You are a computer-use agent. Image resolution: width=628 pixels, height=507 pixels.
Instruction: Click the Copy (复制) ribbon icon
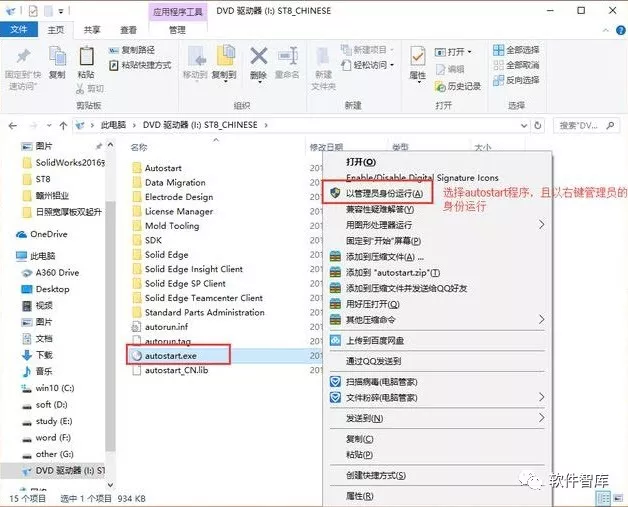(x=57, y=56)
